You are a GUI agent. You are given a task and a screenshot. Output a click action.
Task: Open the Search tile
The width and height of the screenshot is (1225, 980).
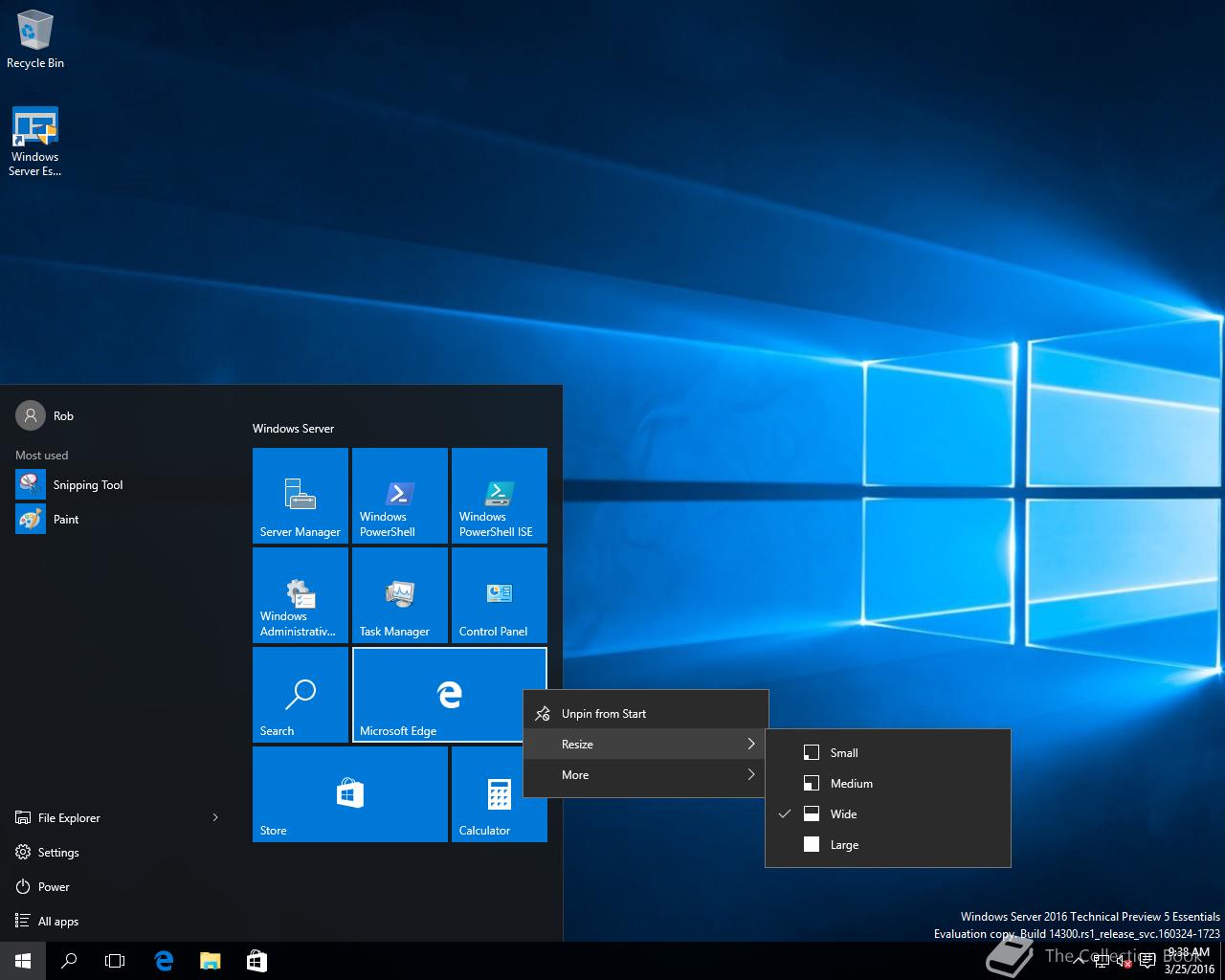tap(301, 695)
